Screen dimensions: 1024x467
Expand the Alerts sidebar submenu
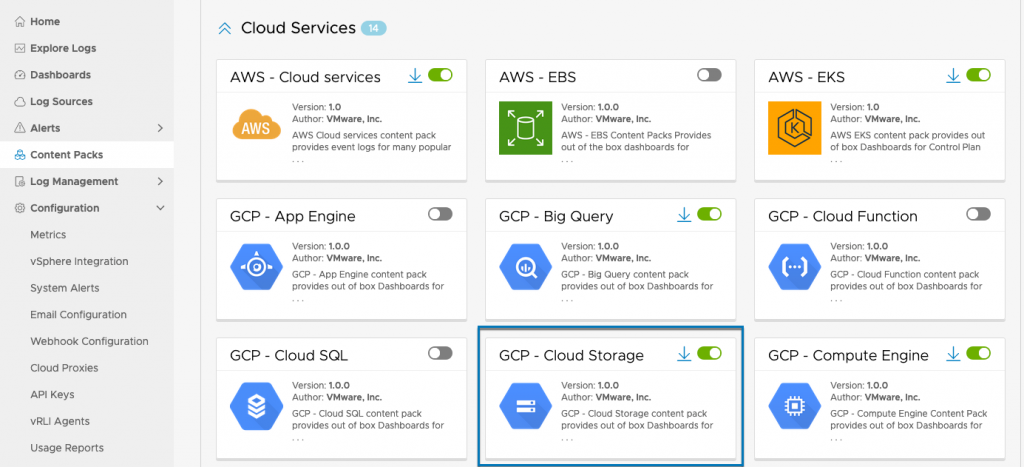(160, 128)
